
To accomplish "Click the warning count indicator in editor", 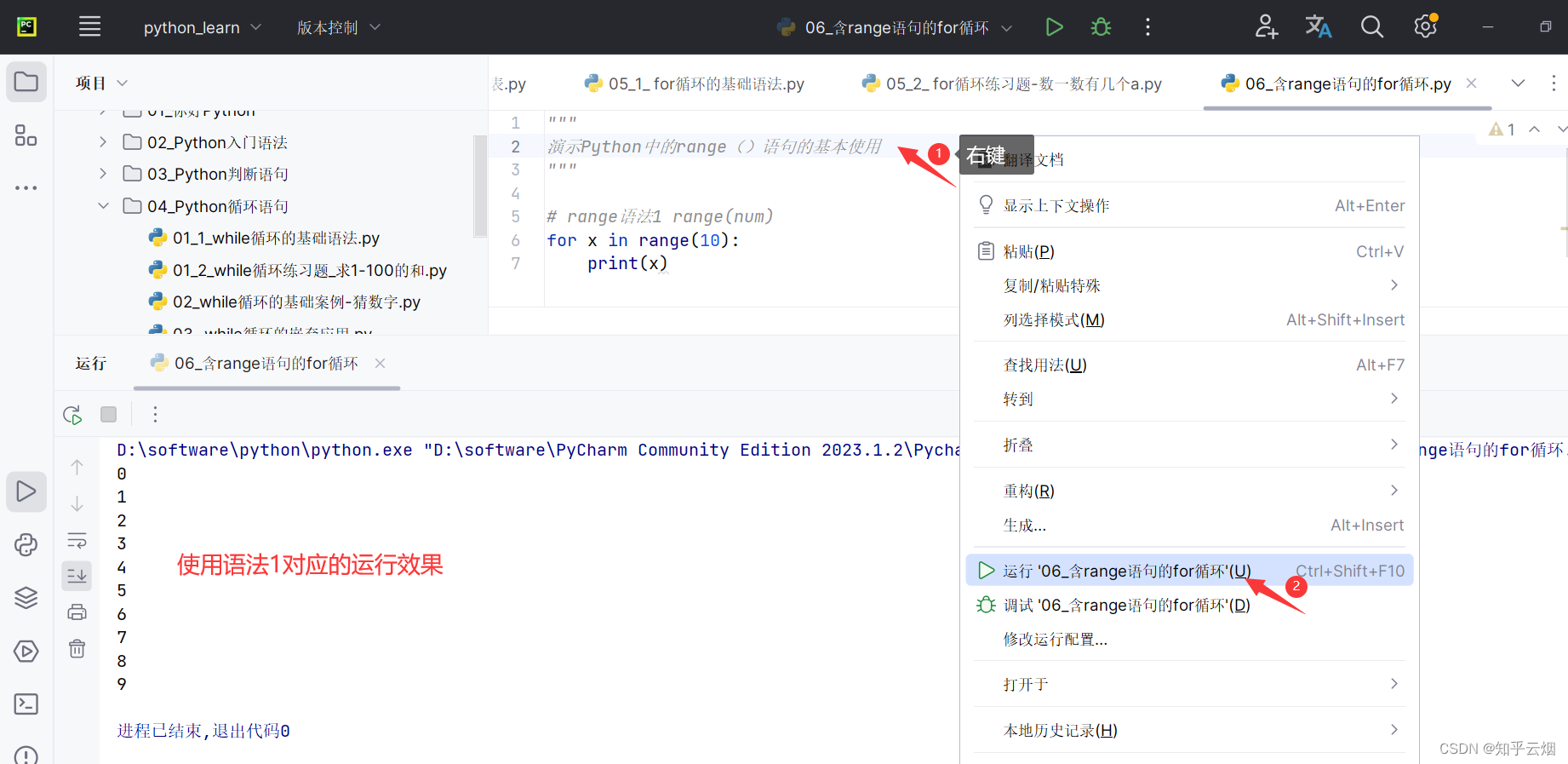I will click(1502, 129).
